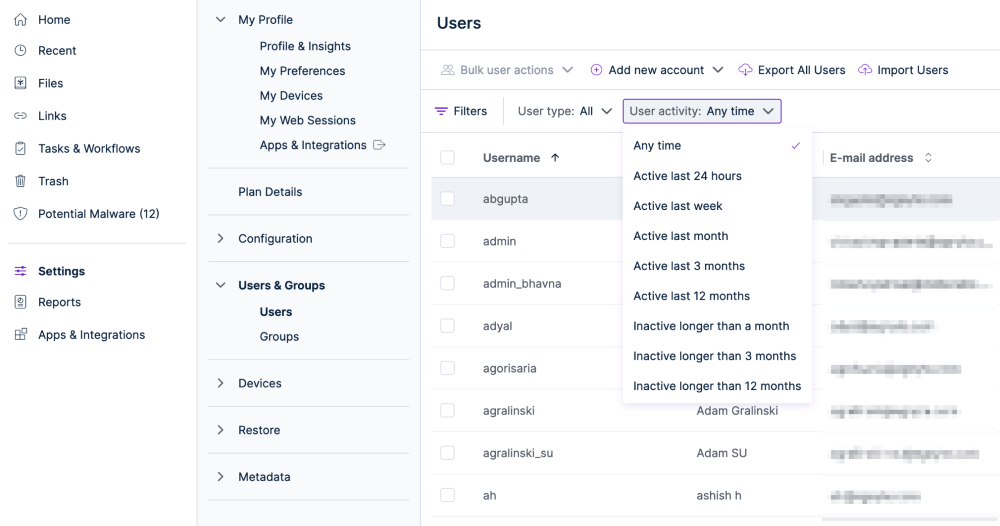
Task: Sort by the Username column header
Action: (x=511, y=158)
